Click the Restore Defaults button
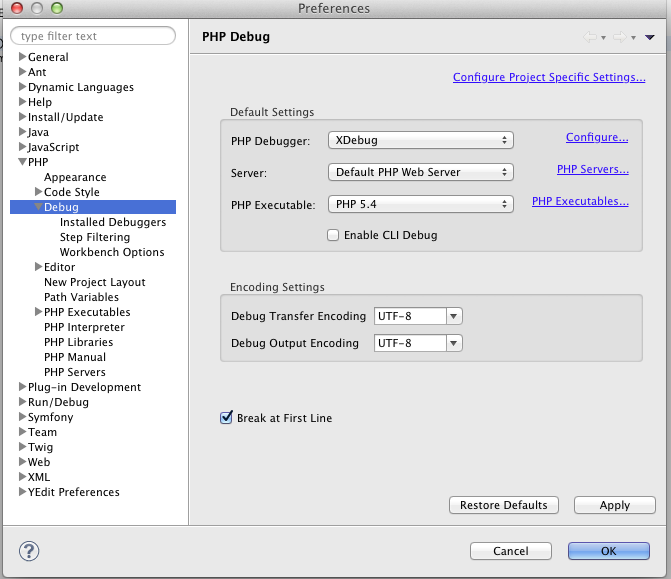The image size is (671, 579). pyautogui.click(x=504, y=505)
